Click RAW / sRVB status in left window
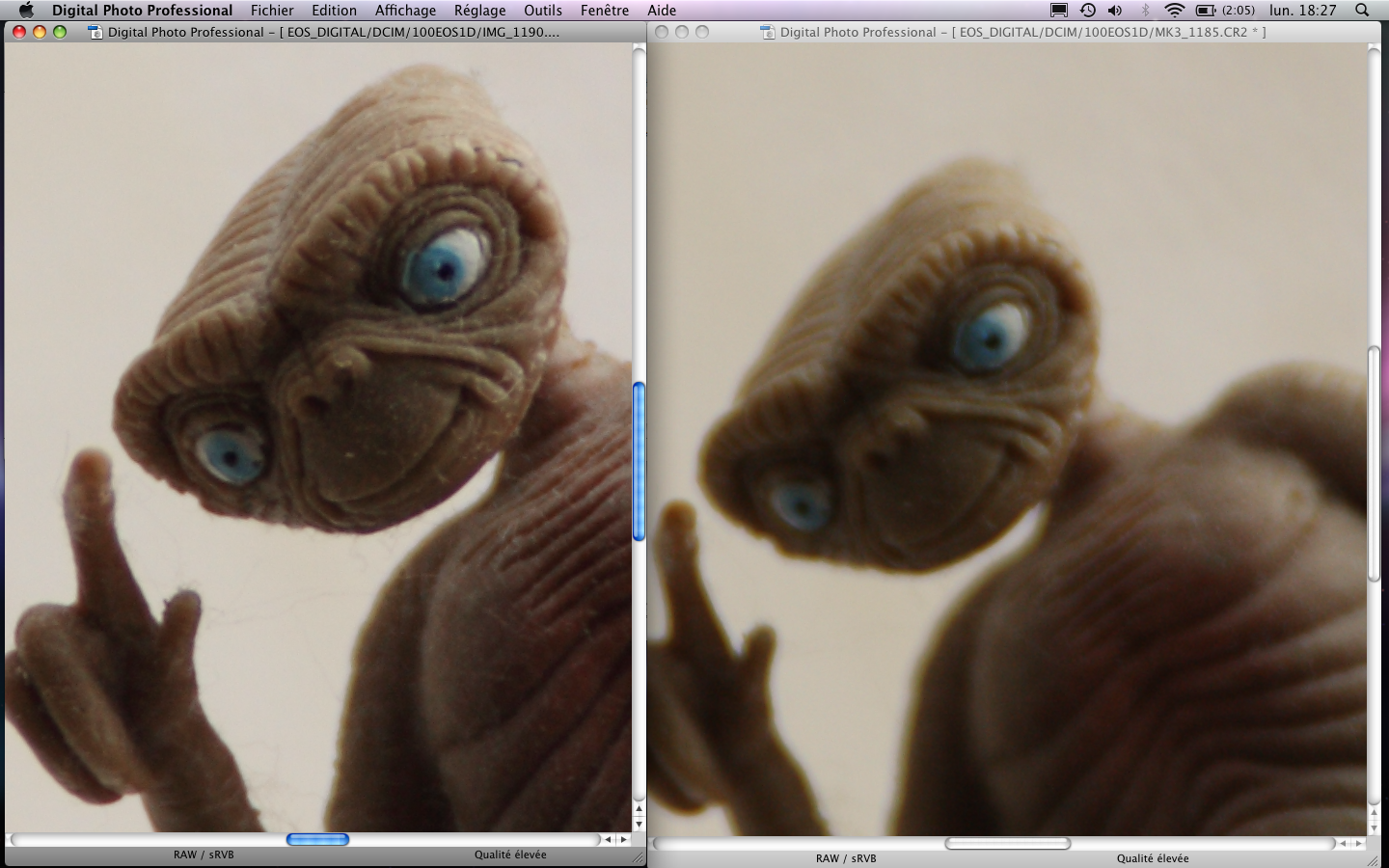Screen dimensions: 1389x868 (x=204, y=854)
